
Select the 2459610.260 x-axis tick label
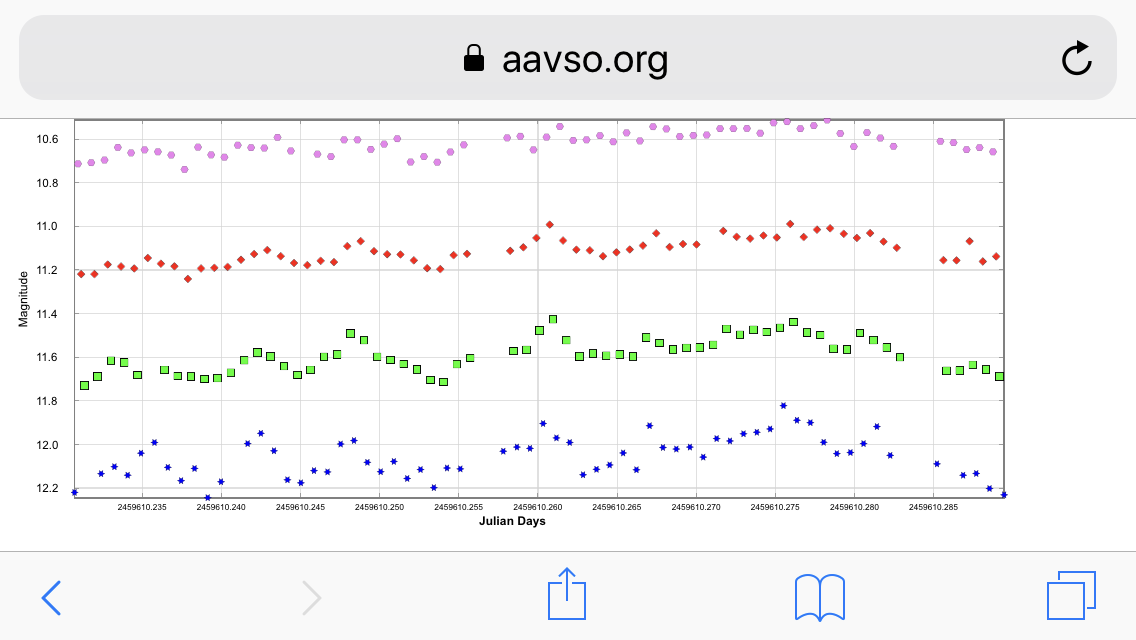coord(537,507)
